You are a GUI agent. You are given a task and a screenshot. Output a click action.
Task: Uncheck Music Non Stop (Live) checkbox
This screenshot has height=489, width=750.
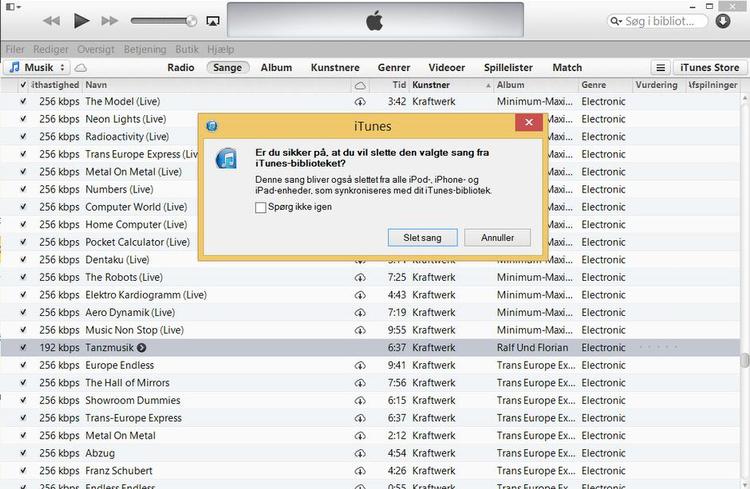[23, 330]
